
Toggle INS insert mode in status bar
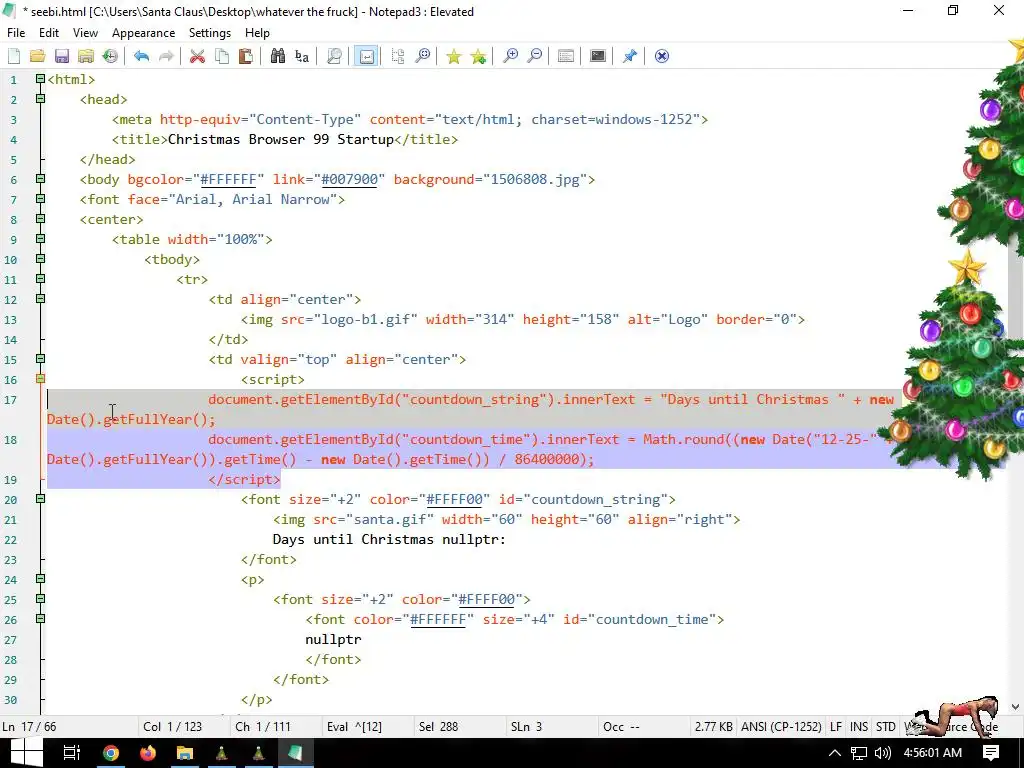pos(859,726)
